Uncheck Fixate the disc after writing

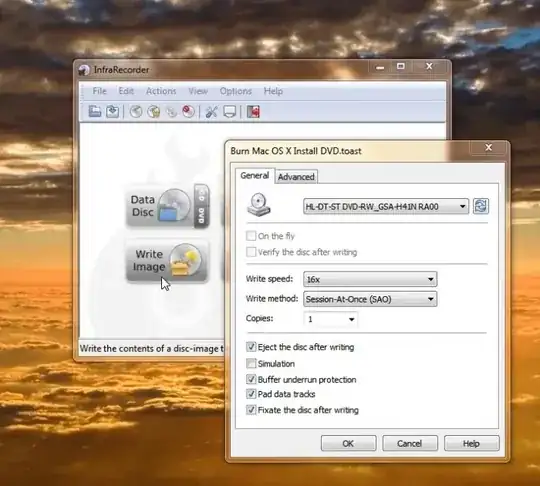(251, 410)
